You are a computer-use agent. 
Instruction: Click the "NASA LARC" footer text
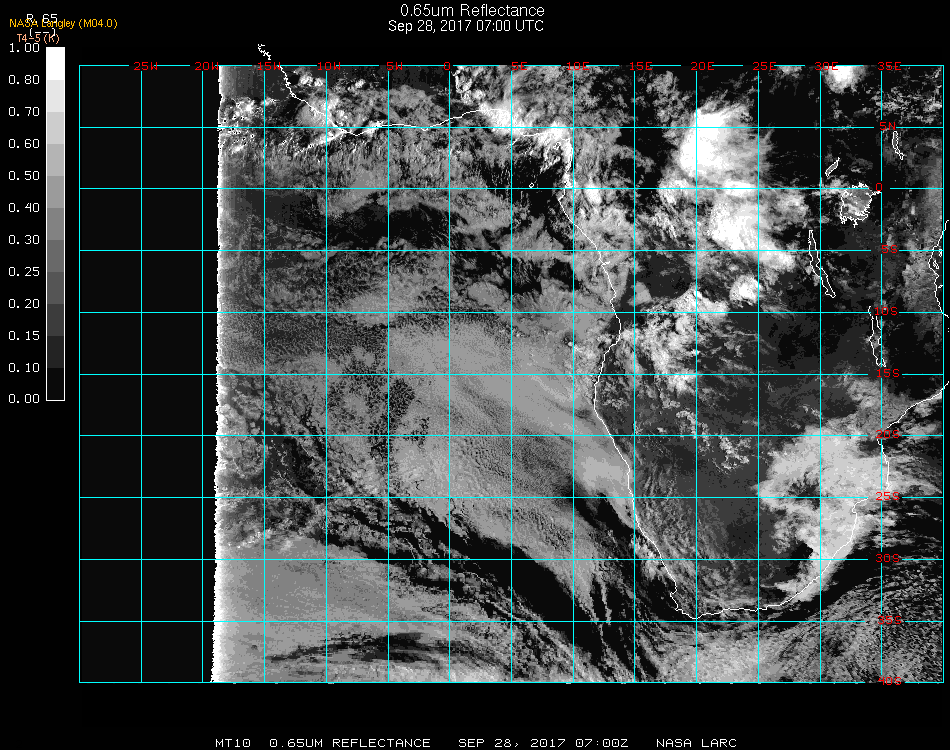696,743
